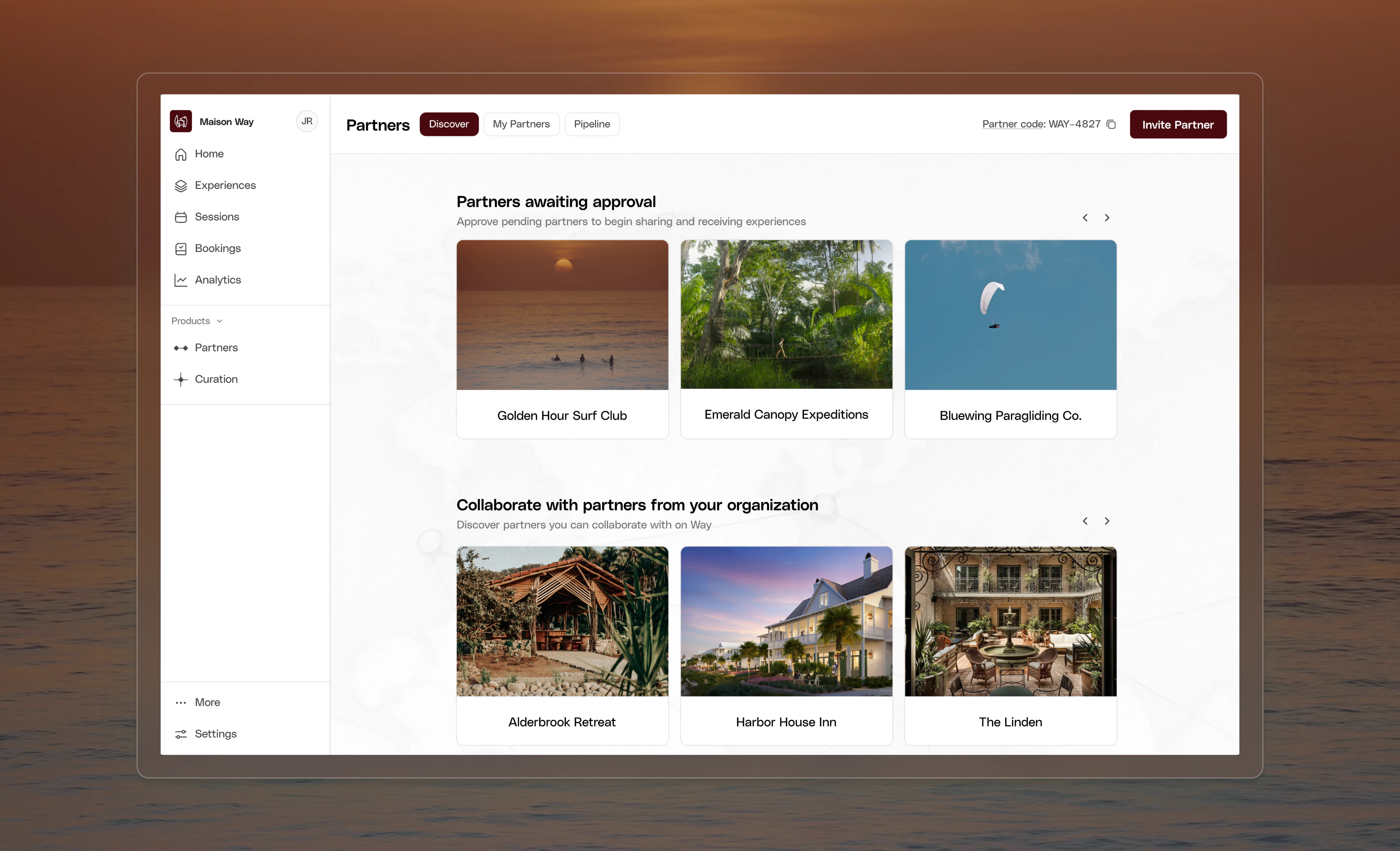Image resolution: width=1400 pixels, height=851 pixels.
Task: Copy the partner code with the copy icon
Action: [x=1111, y=124]
